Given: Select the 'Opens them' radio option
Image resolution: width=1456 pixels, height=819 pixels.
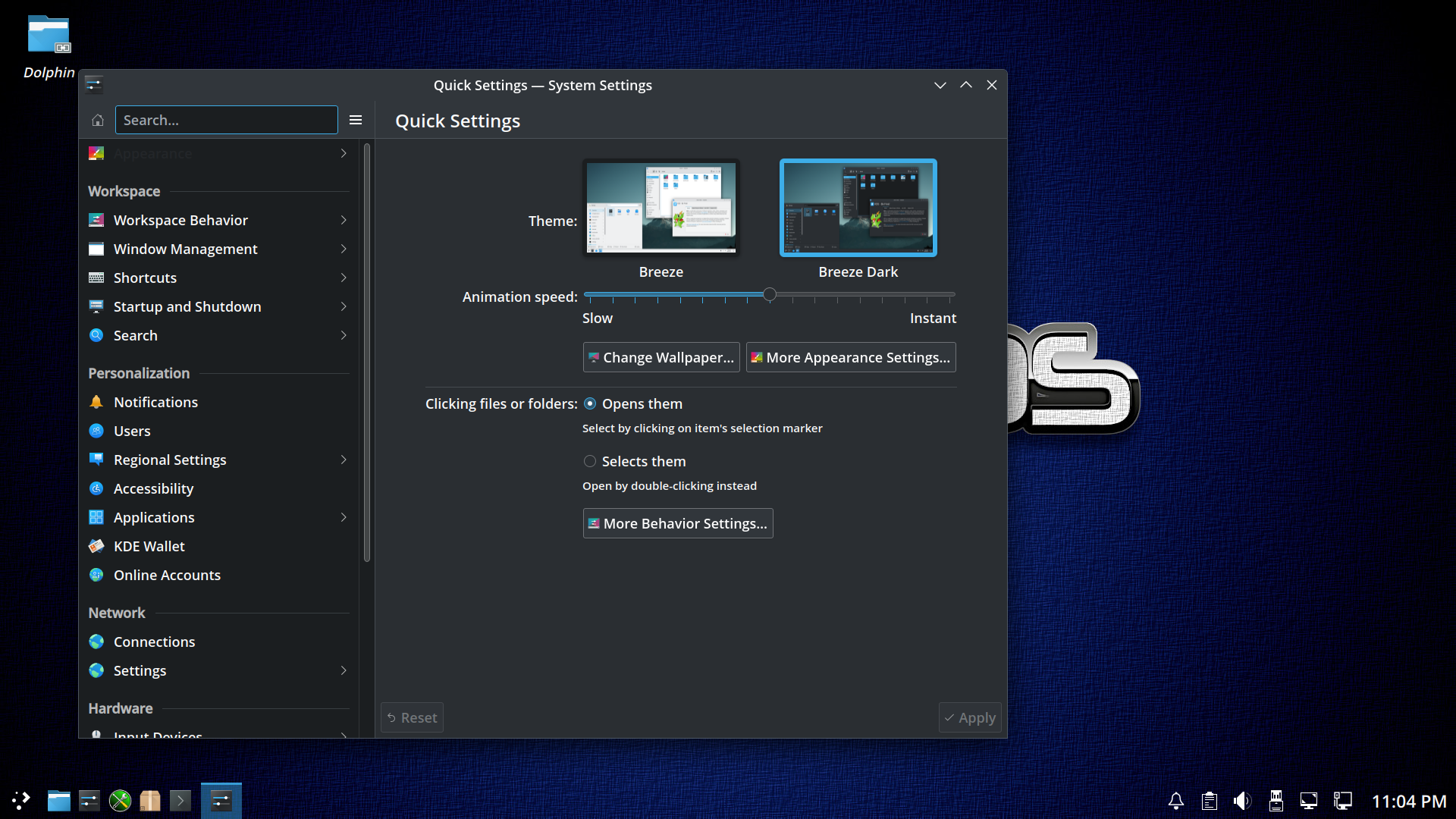Looking at the screenshot, I should click(x=590, y=404).
